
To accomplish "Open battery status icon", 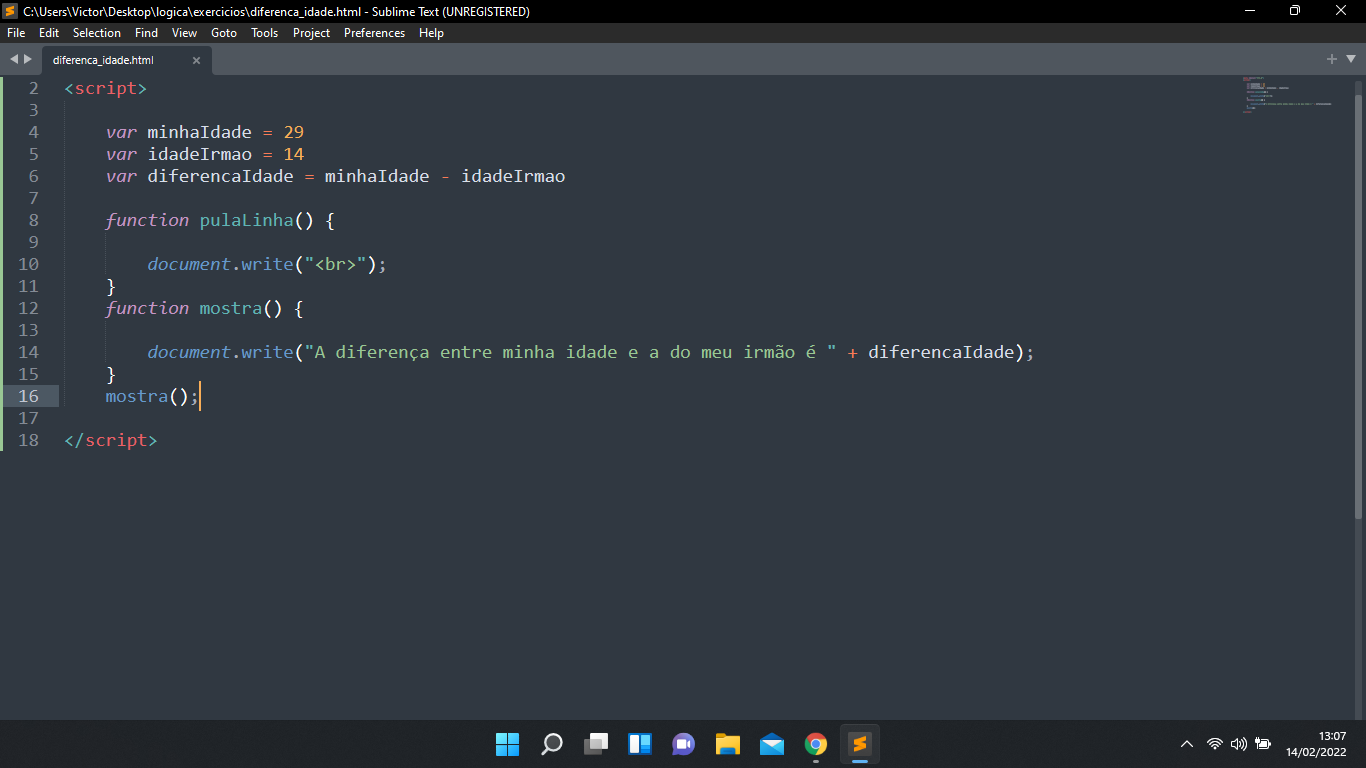I will point(1263,744).
